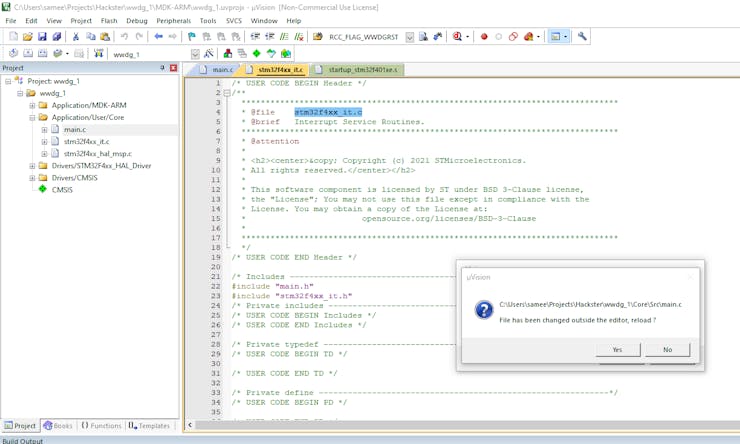This screenshot has width=740, height=444.
Task: Click the Save All icon
Action: [56, 37]
